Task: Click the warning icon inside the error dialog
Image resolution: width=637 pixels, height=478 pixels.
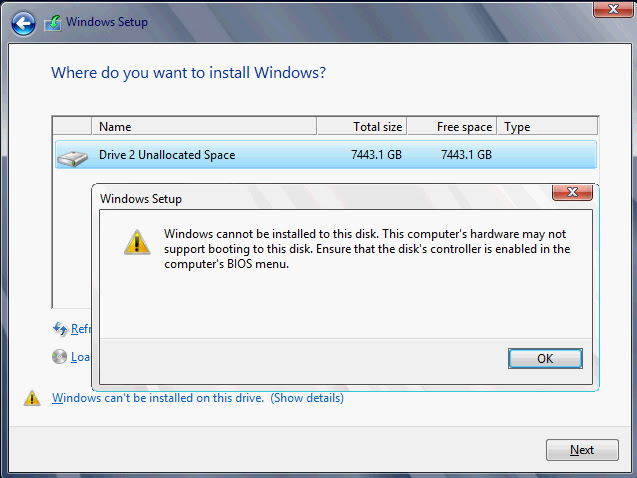Action: [x=137, y=242]
